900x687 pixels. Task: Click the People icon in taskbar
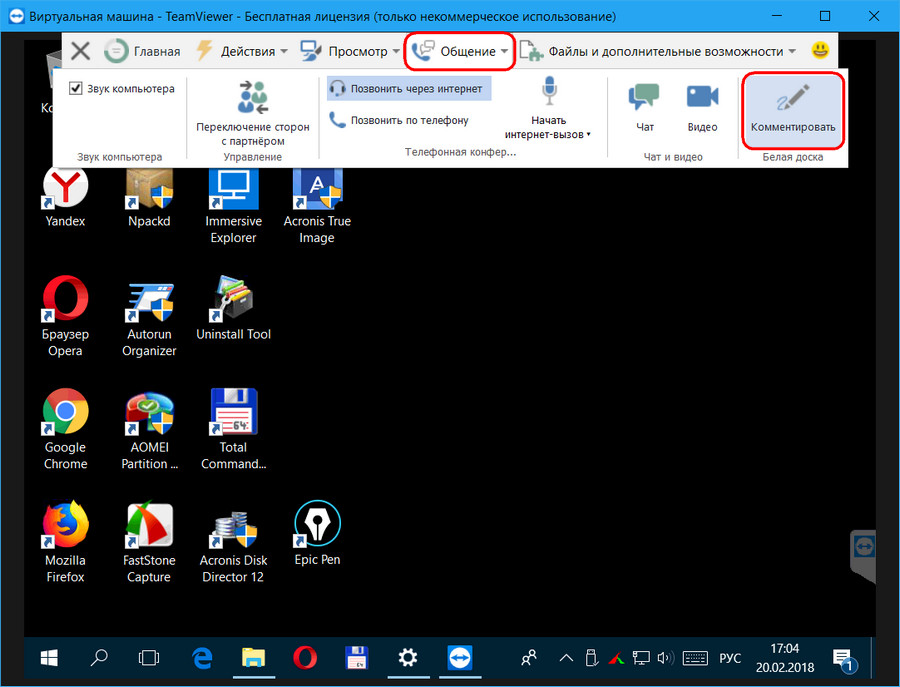(x=529, y=658)
